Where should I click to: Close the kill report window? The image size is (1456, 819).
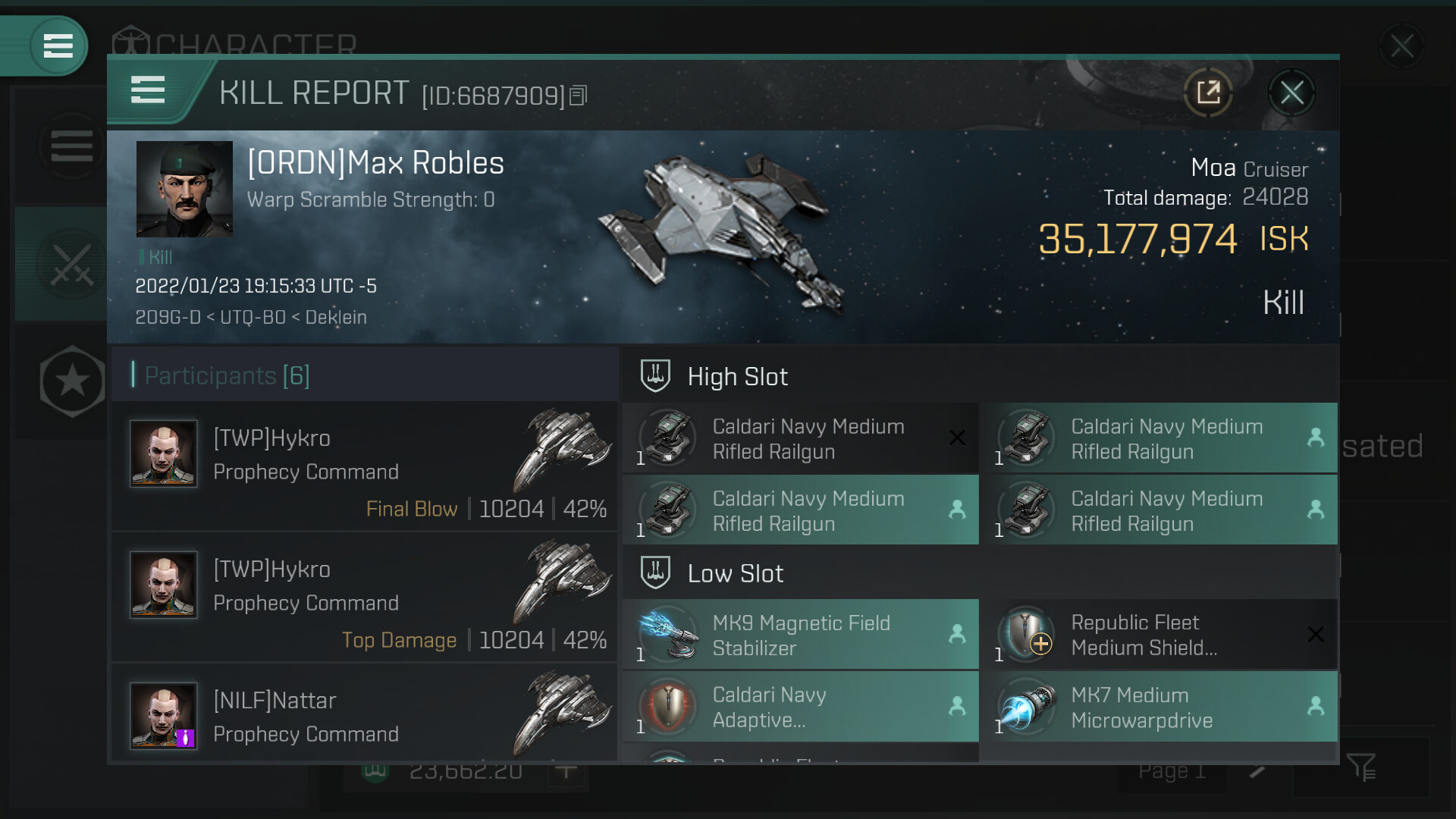(1291, 93)
